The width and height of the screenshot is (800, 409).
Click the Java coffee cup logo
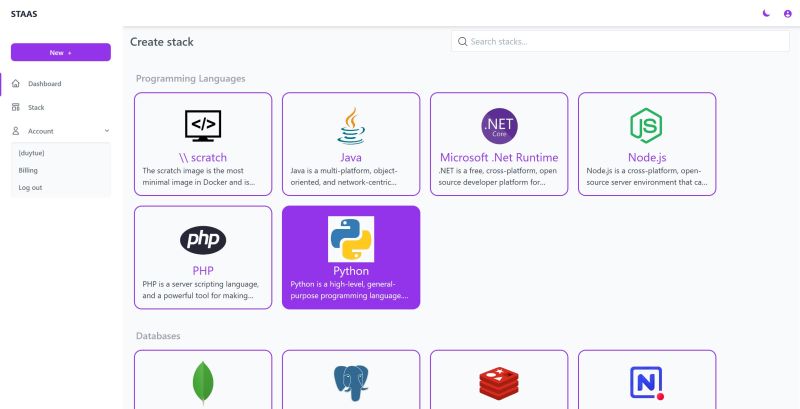(351, 126)
